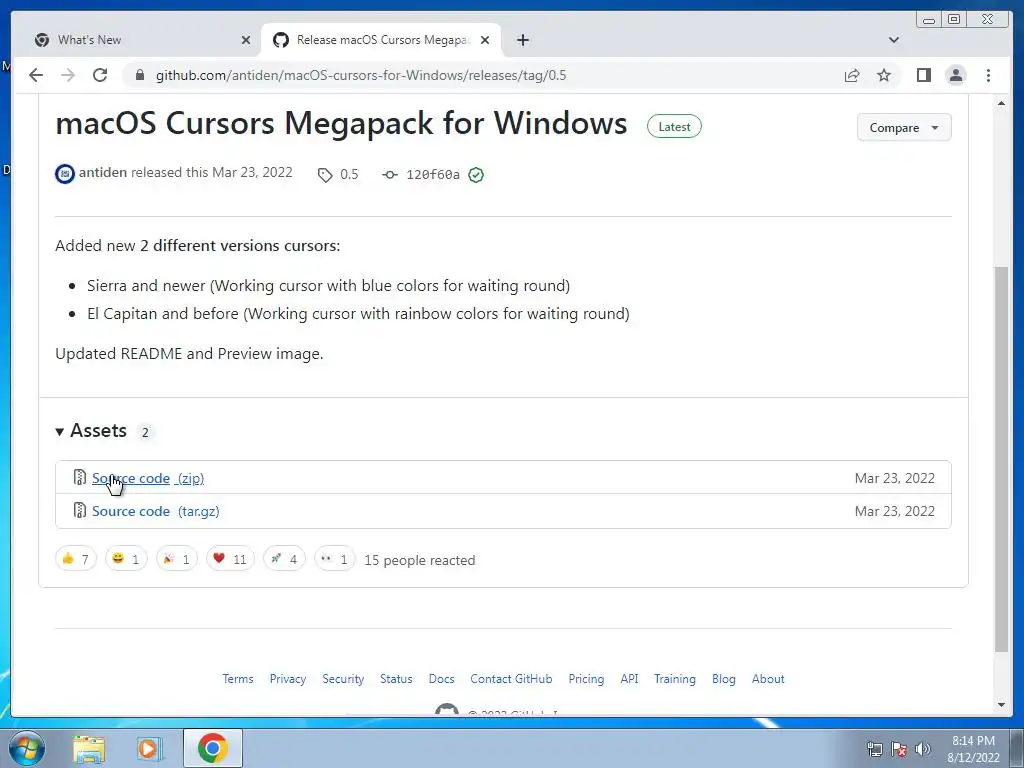Download Source code (zip)
1024x768 pixels.
pos(148,478)
